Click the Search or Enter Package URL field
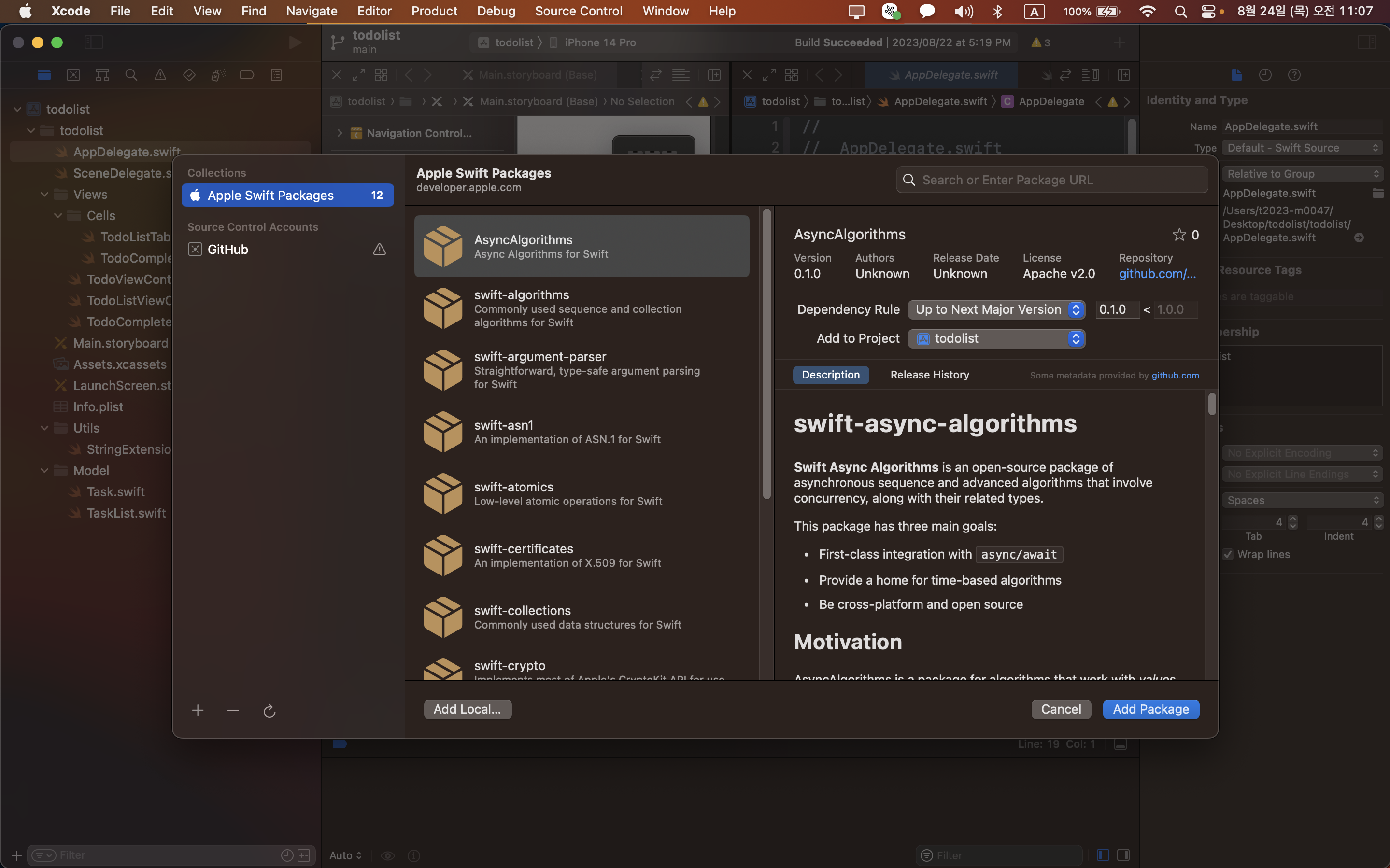1390x868 pixels. (1052, 180)
